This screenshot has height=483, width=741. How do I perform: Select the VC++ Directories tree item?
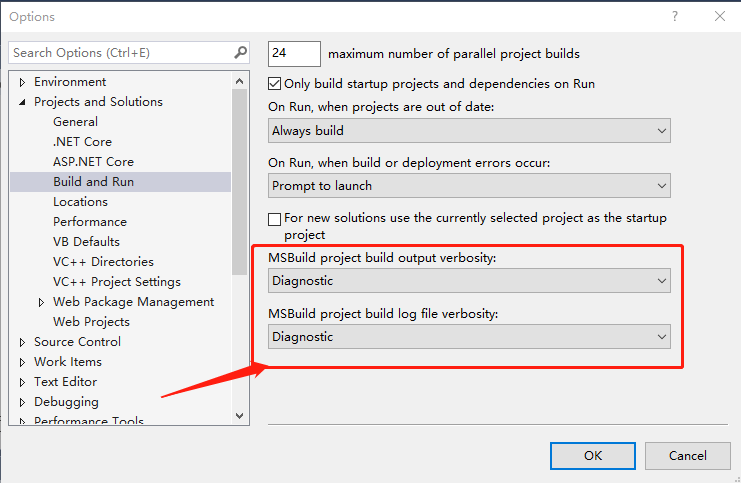pyautogui.click(x=103, y=262)
